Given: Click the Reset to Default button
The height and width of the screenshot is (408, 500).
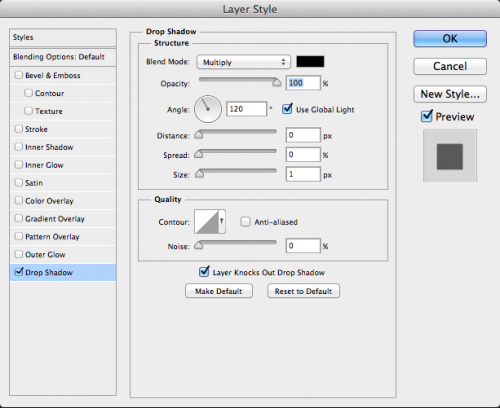Looking at the screenshot, I should coord(303,291).
